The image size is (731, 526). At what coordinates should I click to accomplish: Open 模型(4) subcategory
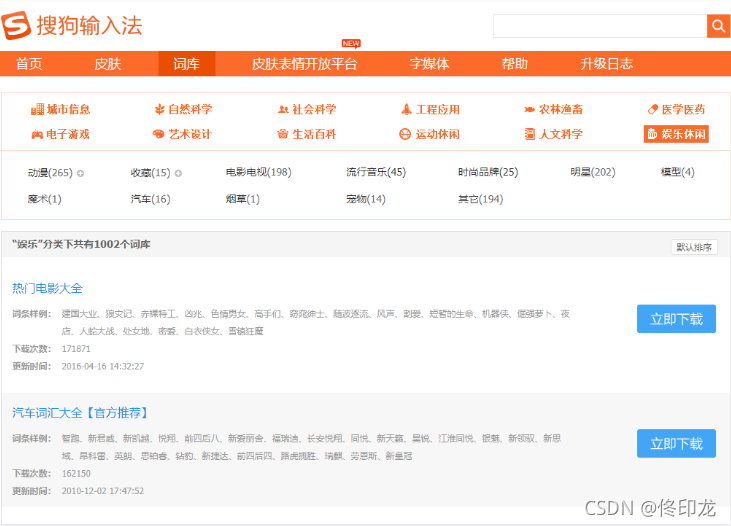678,172
